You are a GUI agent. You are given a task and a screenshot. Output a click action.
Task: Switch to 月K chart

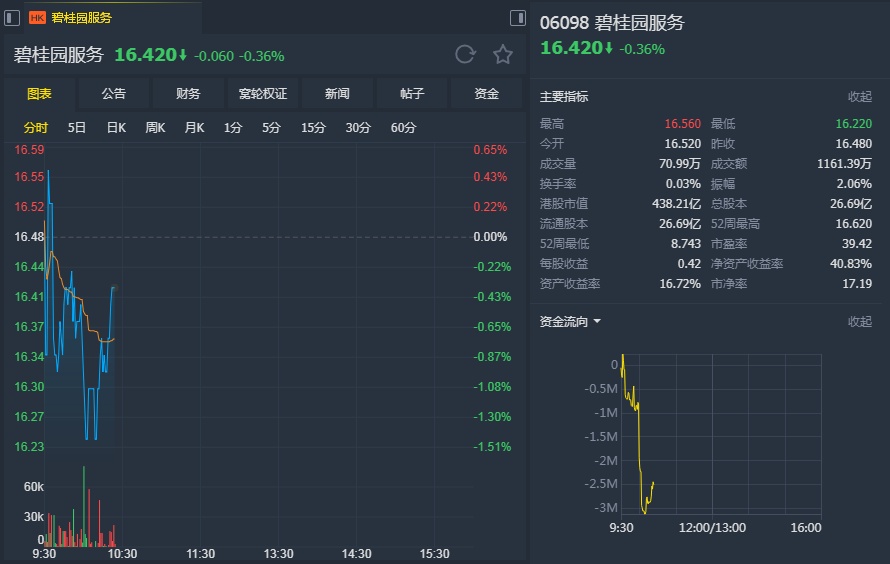pyautogui.click(x=194, y=128)
